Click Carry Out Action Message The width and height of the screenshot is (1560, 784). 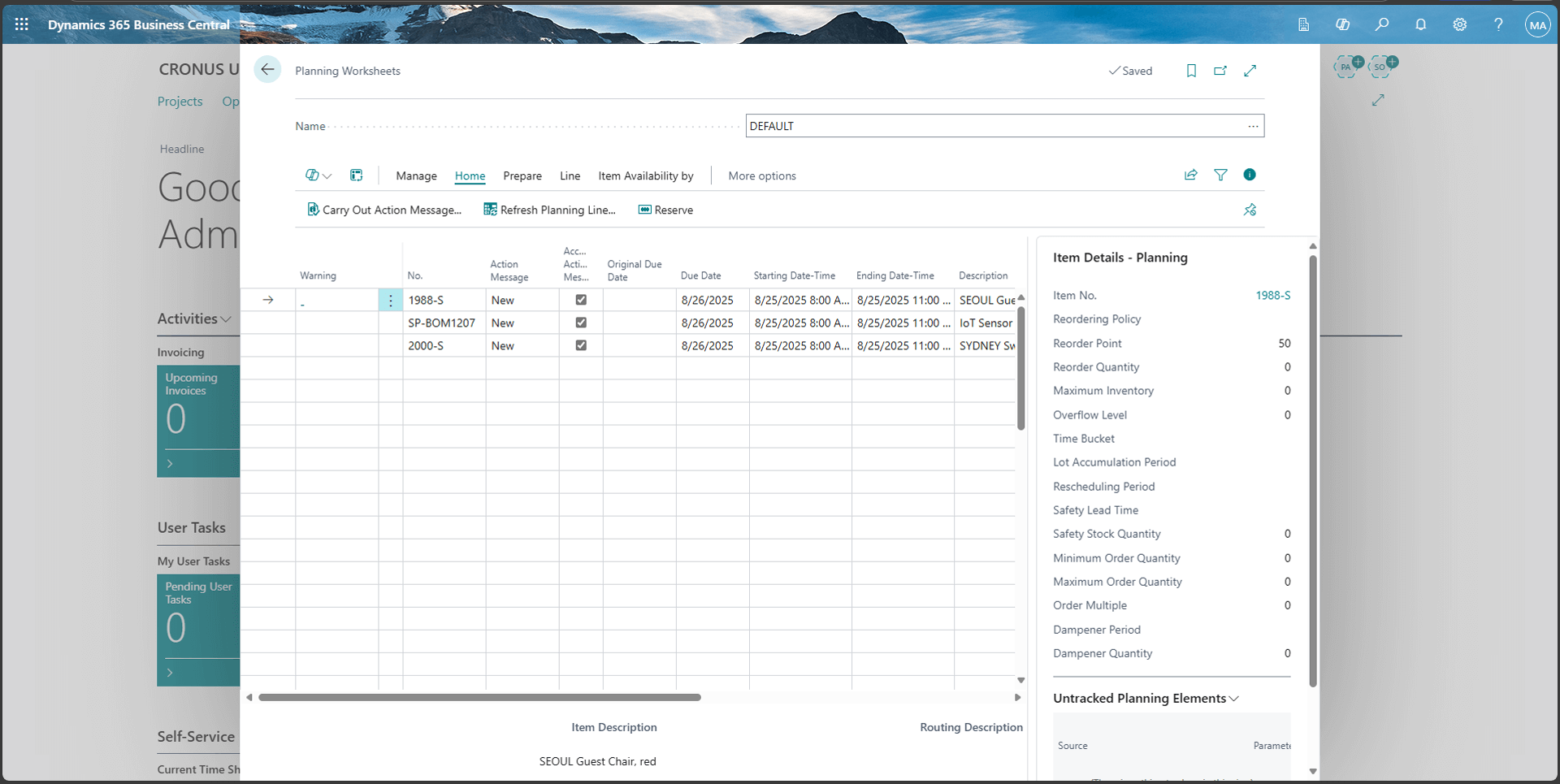384,210
